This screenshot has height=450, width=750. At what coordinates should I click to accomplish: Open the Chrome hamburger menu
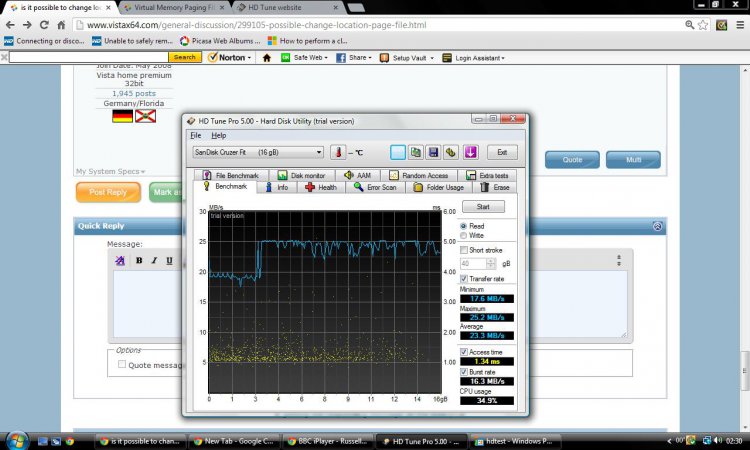[x=739, y=25]
